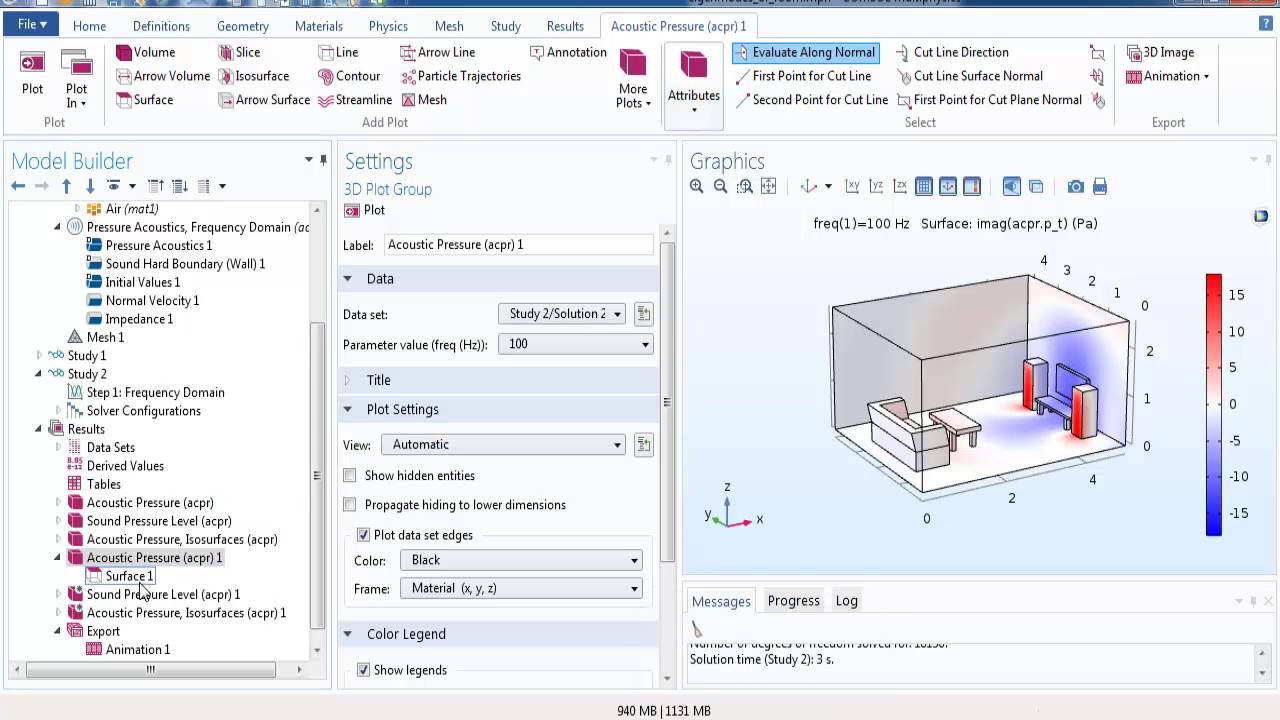Open the Log tab
The width and height of the screenshot is (1280, 720).
point(847,601)
